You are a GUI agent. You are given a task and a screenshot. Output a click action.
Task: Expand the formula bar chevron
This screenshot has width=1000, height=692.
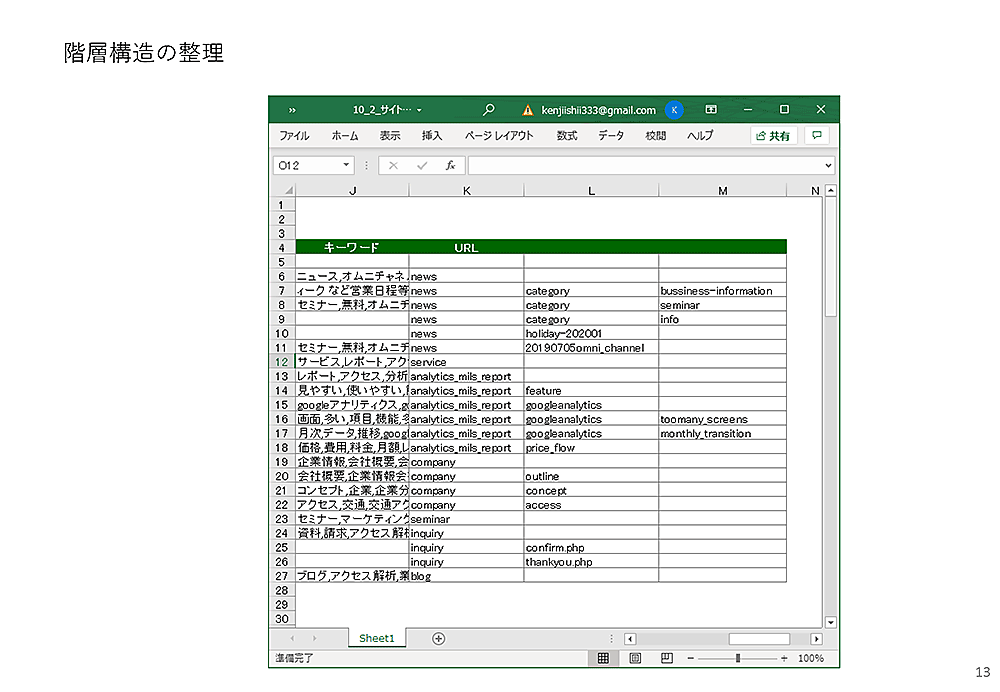(x=829, y=165)
